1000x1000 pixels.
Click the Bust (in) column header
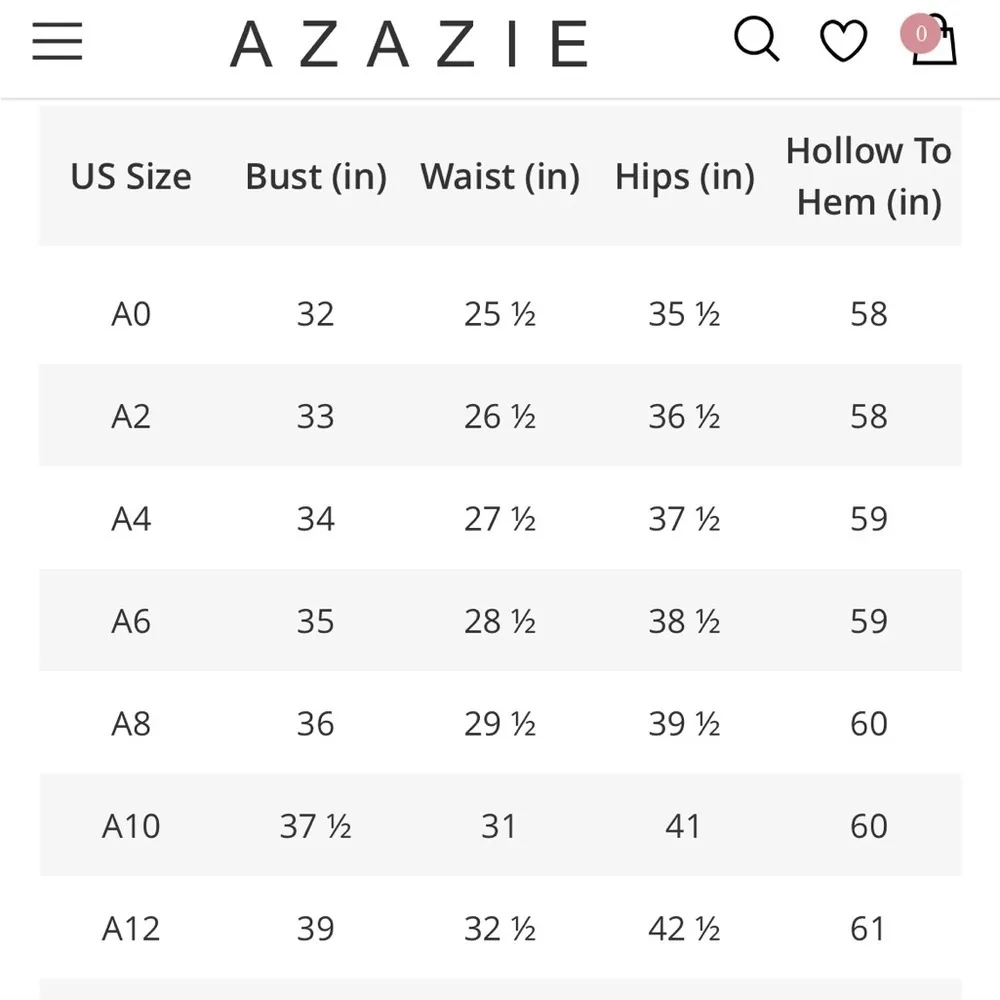[x=315, y=177]
